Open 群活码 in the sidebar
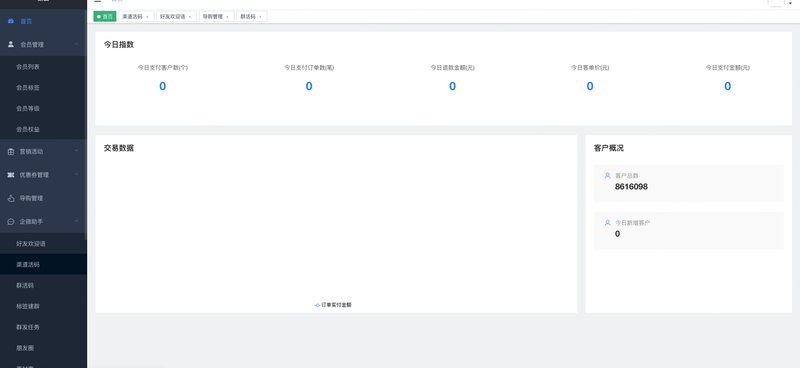Viewport: 800px width, 368px height. click(43, 285)
